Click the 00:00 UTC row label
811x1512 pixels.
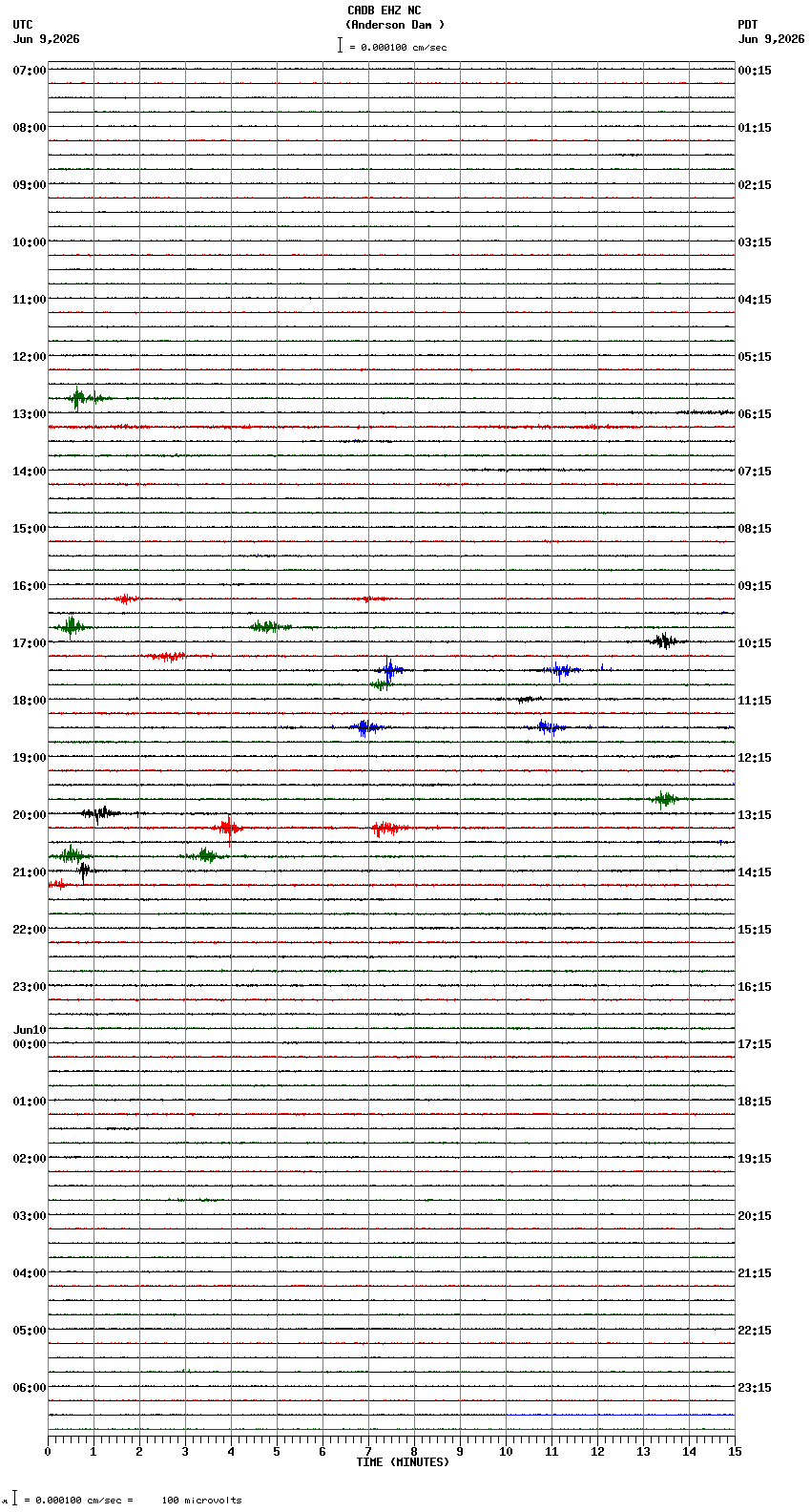point(30,1044)
